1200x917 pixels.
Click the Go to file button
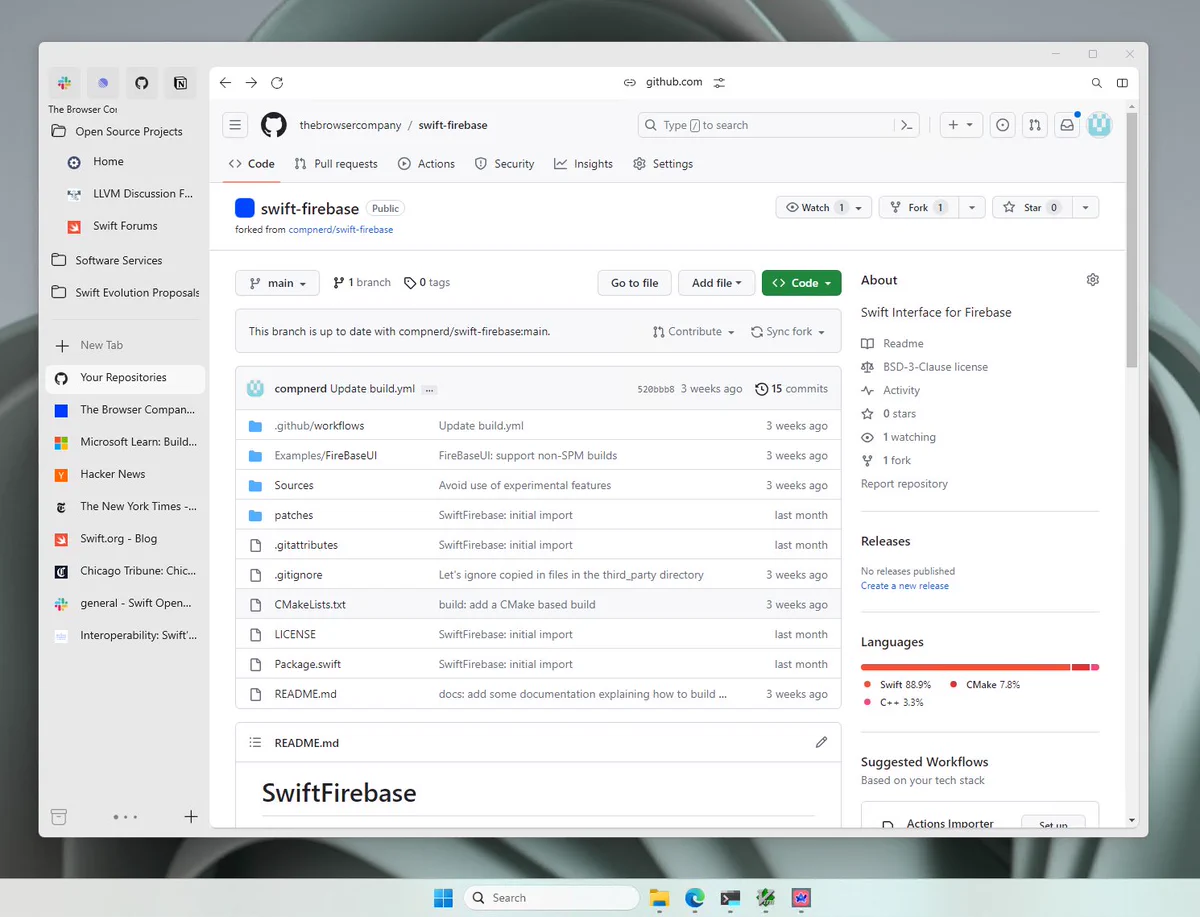(x=634, y=283)
